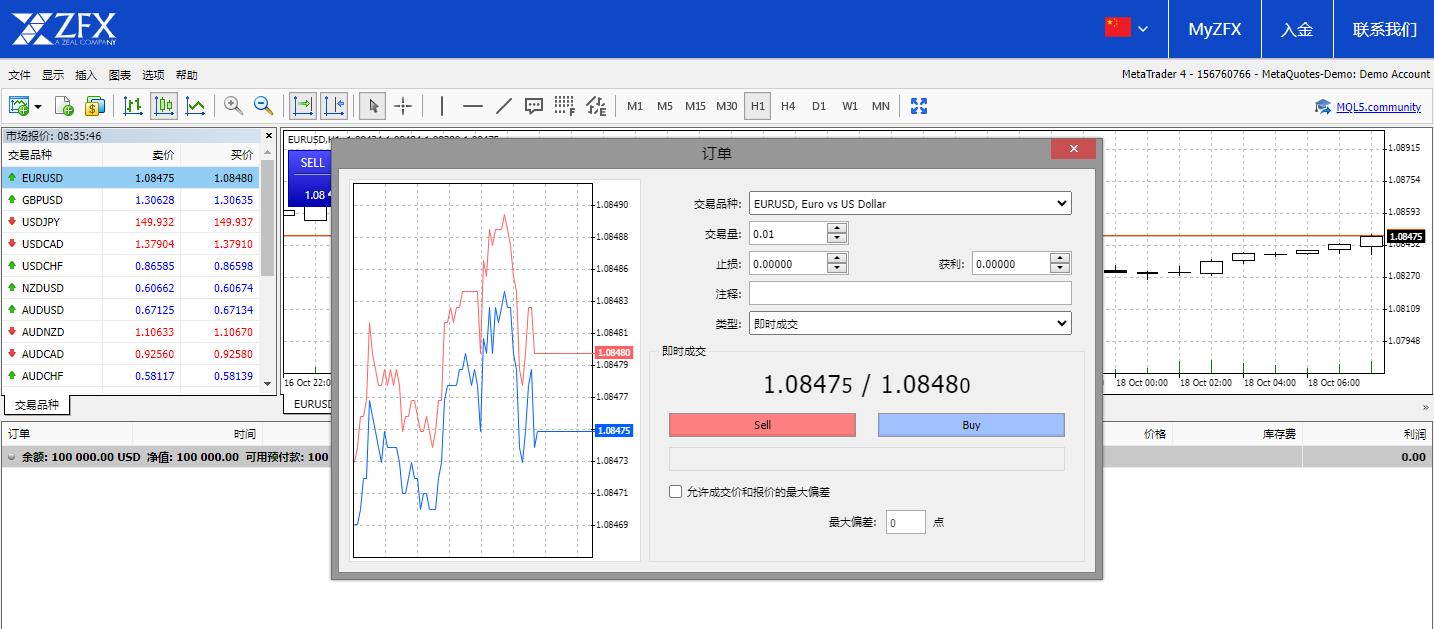
Task: Select USDJPY in market watch
Action: point(130,222)
